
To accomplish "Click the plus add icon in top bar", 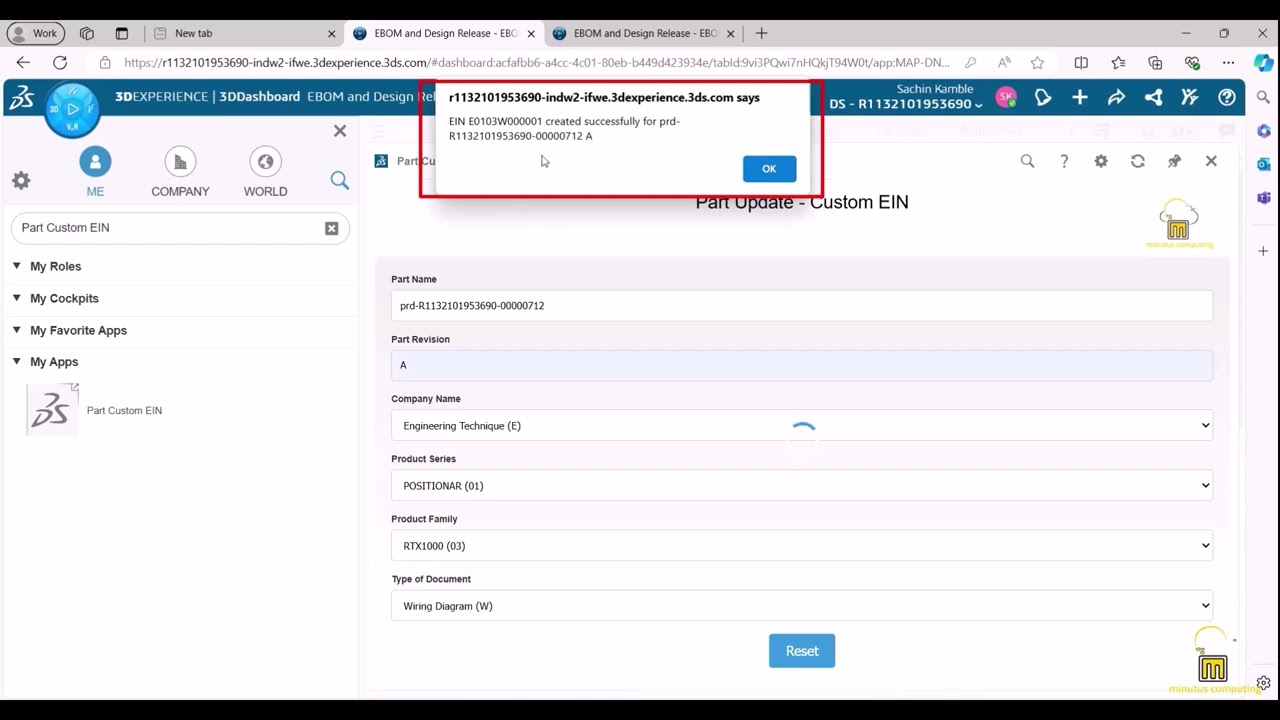I will click(1080, 97).
